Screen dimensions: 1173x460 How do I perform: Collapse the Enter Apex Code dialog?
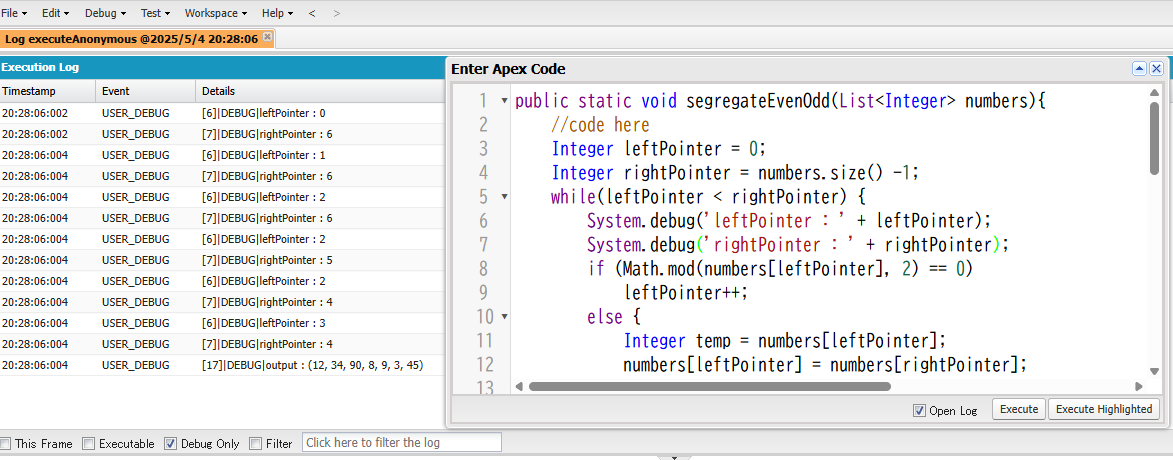click(1139, 69)
